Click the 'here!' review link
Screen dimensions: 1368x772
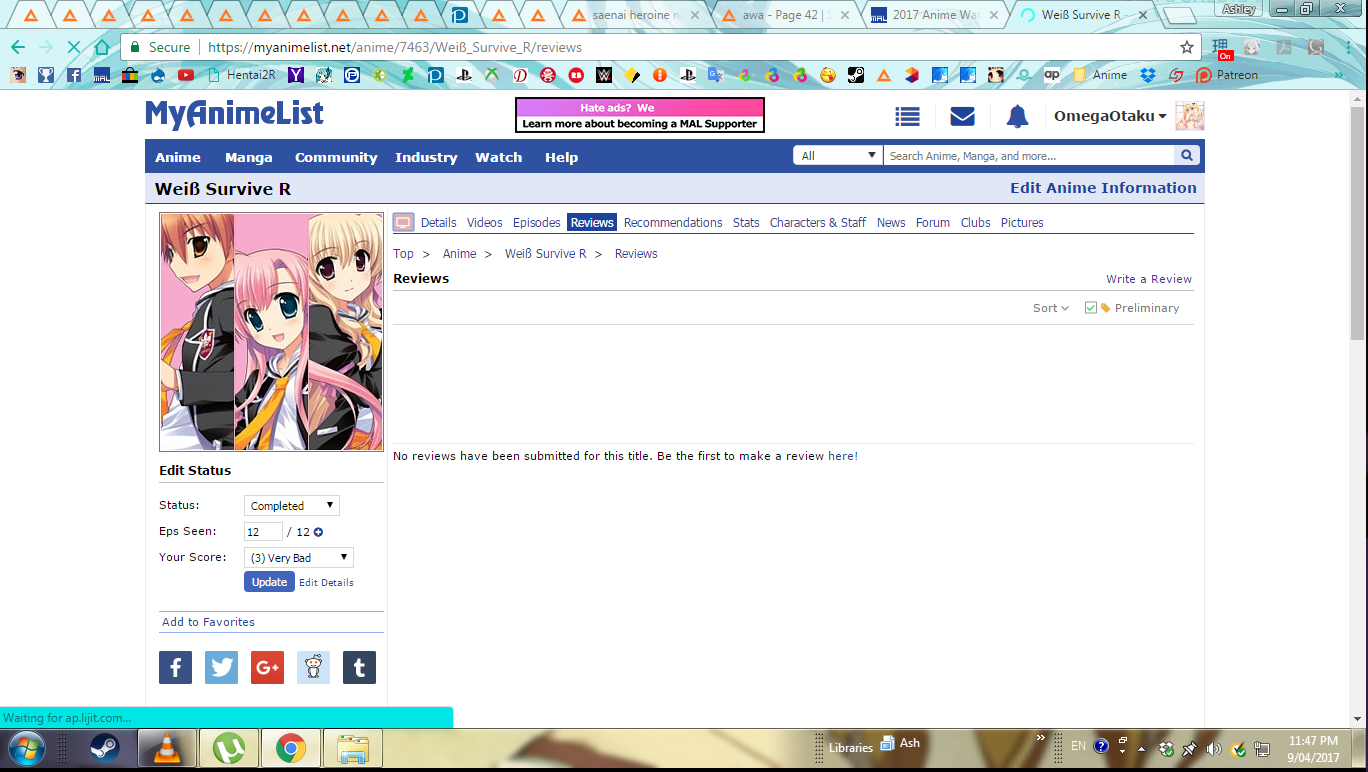point(843,456)
